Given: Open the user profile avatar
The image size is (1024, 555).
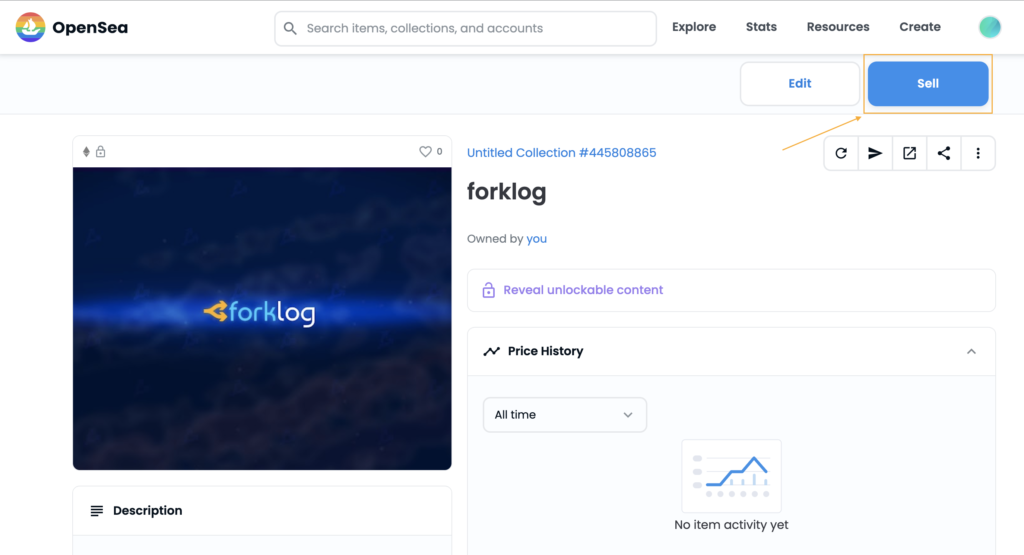Looking at the screenshot, I should 989,27.
